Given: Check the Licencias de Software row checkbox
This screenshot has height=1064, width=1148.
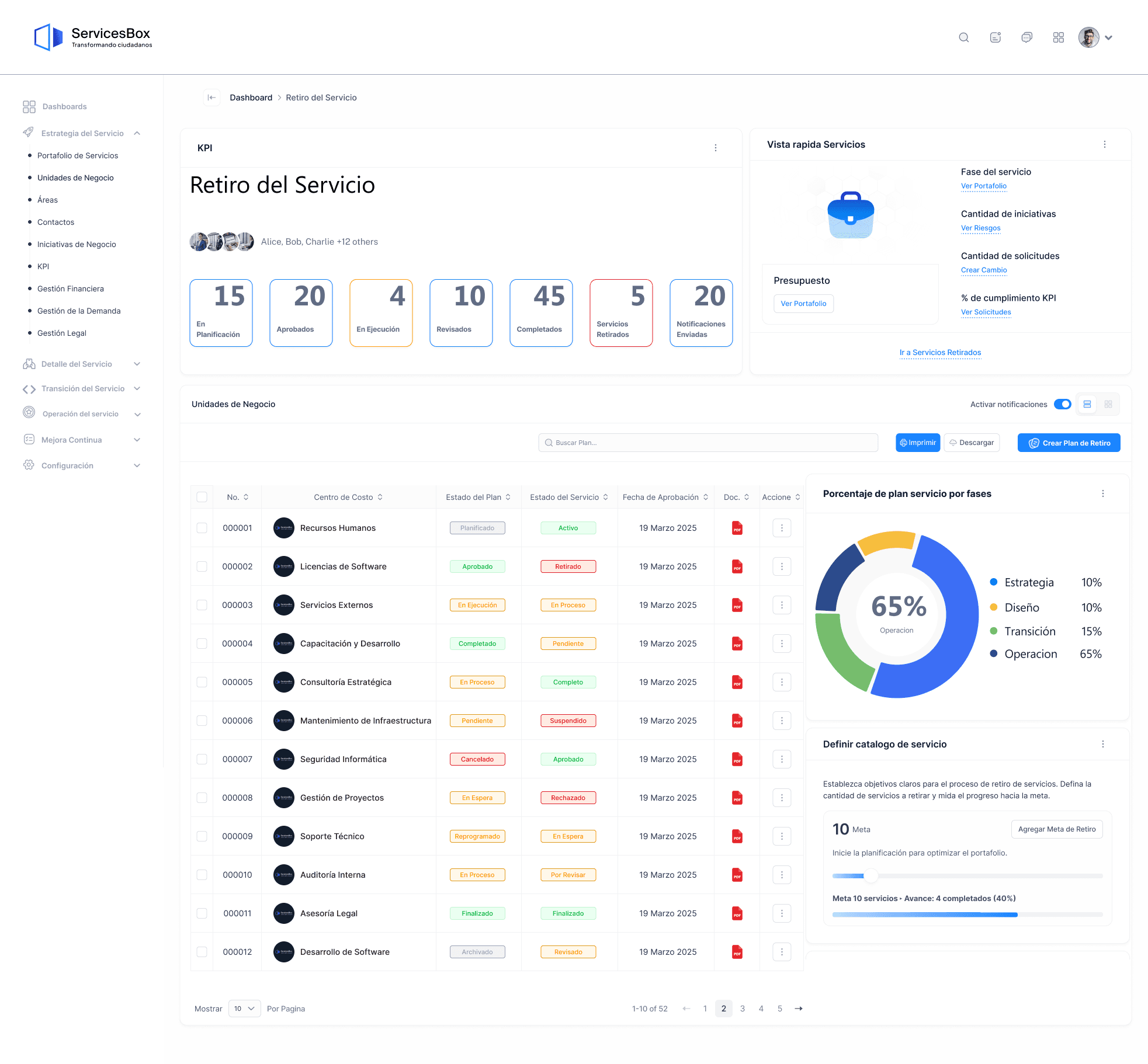Looking at the screenshot, I should coord(202,566).
